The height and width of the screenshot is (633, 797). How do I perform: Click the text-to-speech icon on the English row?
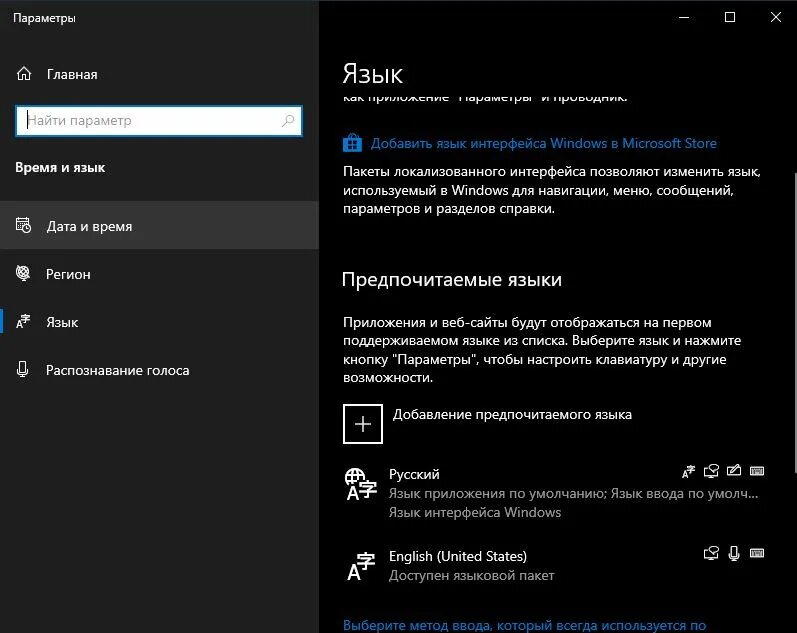tap(712, 552)
